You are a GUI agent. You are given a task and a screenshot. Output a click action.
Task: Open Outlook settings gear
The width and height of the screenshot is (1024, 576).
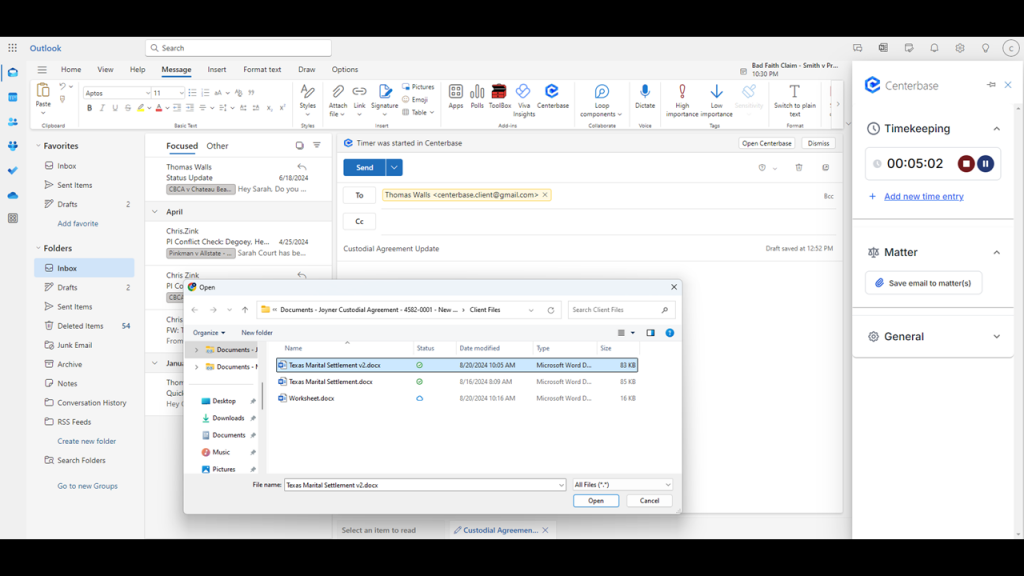pyautogui.click(x=959, y=48)
